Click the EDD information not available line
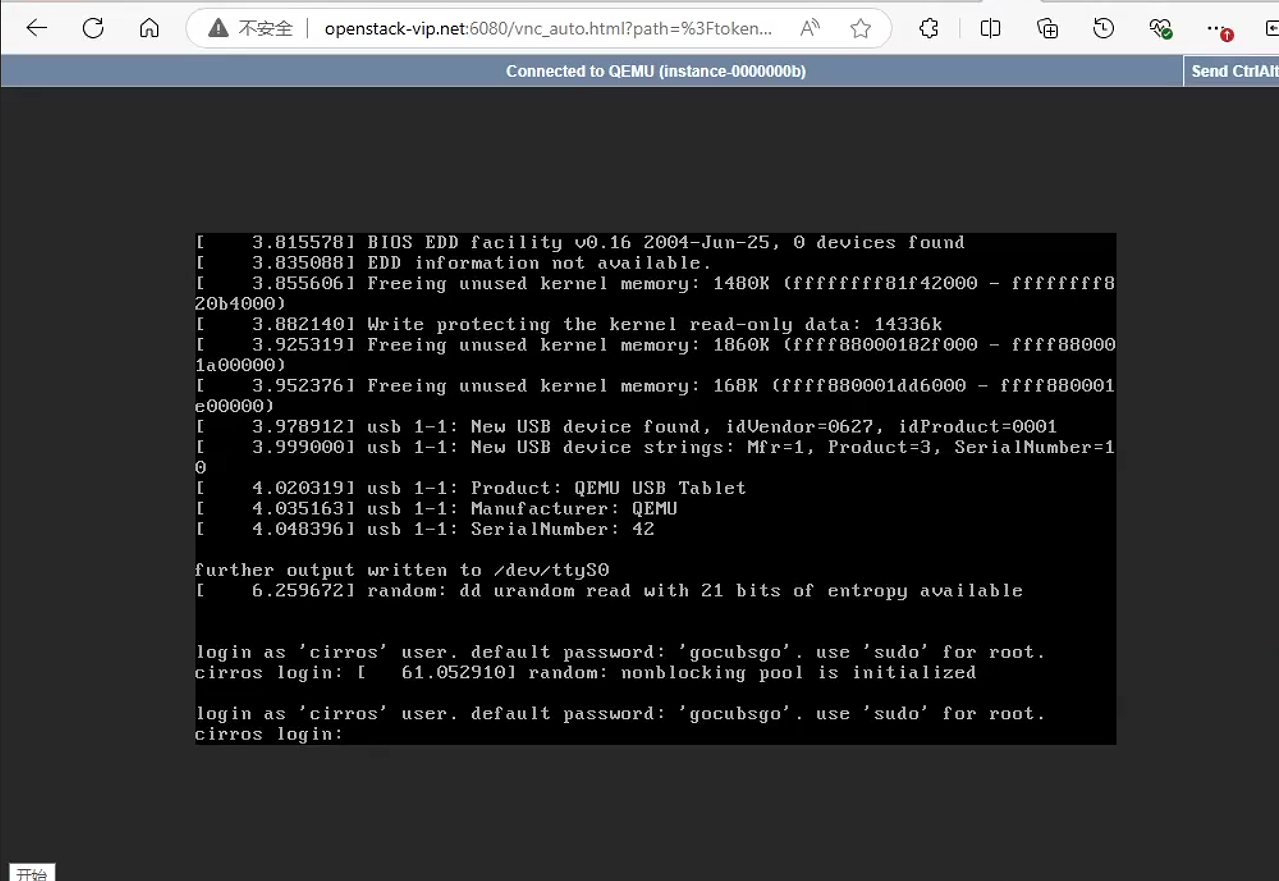This screenshot has height=881, width=1279. click(453, 263)
